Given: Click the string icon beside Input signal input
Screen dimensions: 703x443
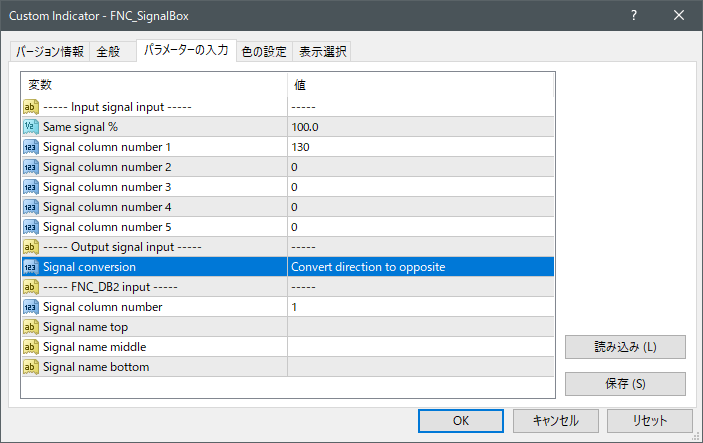Looking at the screenshot, I should [x=30, y=107].
